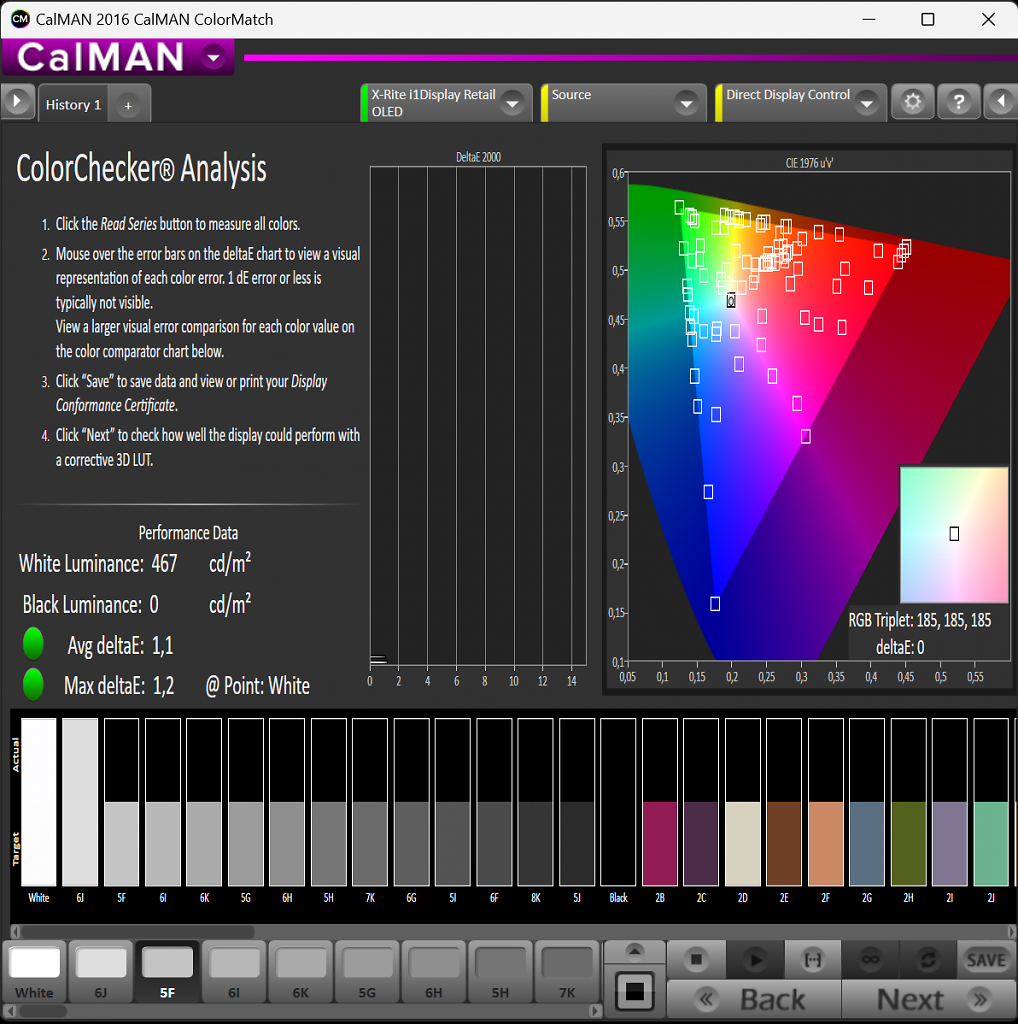Viewport: 1018px width, 1024px height.
Task: Click the SAVE button
Action: coord(987,959)
